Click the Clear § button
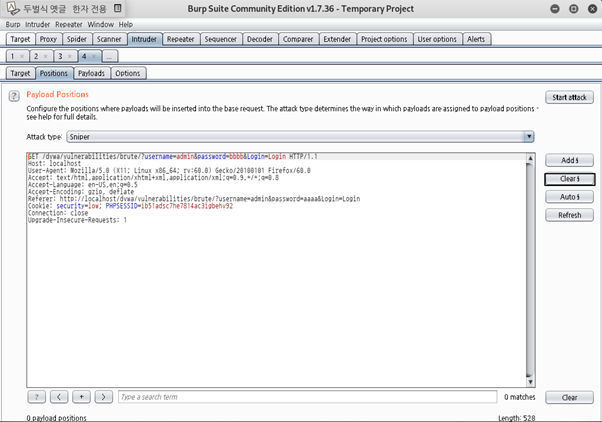The image size is (602, 422). (x=569, y=179)
